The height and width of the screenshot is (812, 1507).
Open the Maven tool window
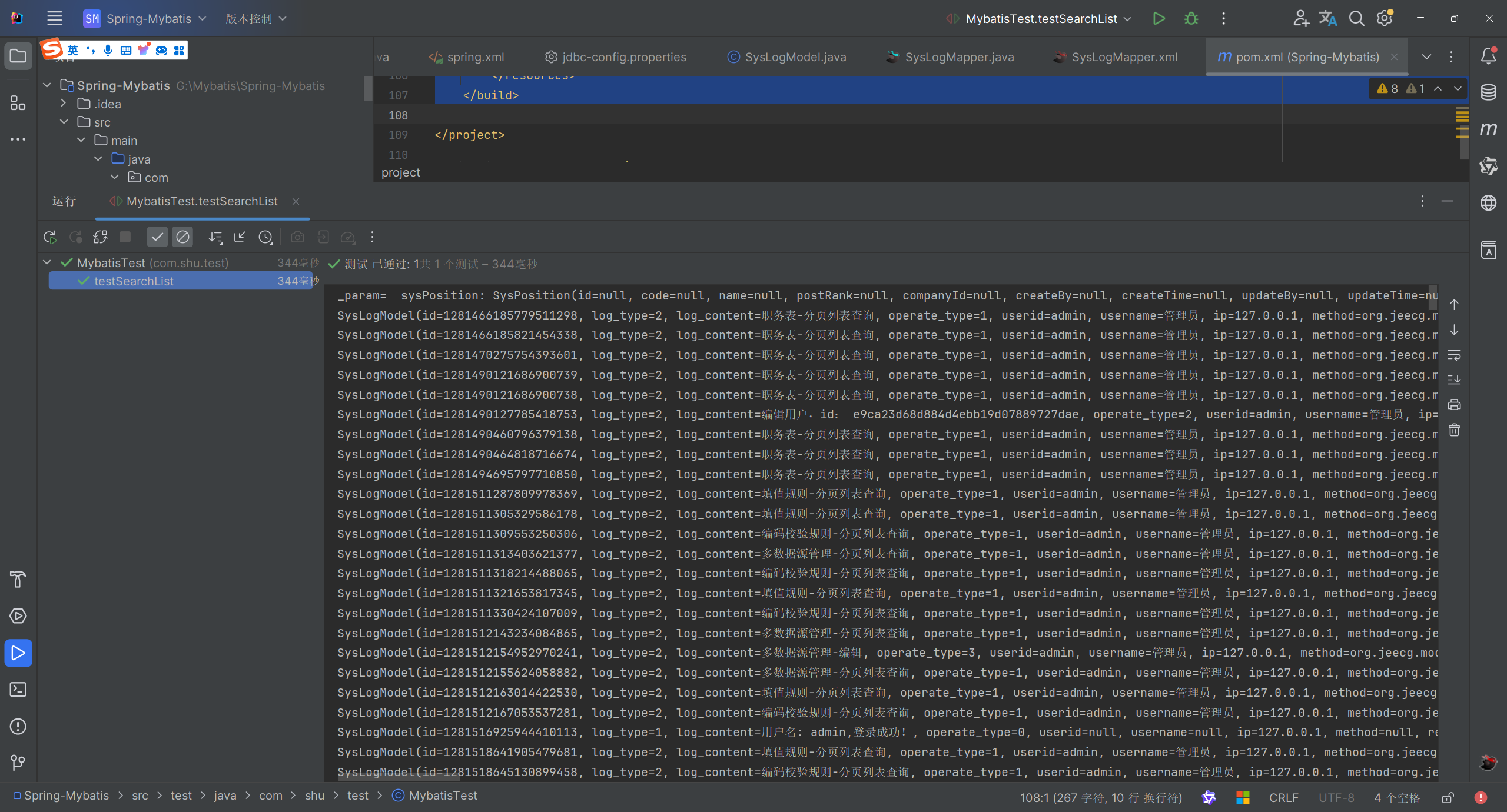coord(1488,129)
